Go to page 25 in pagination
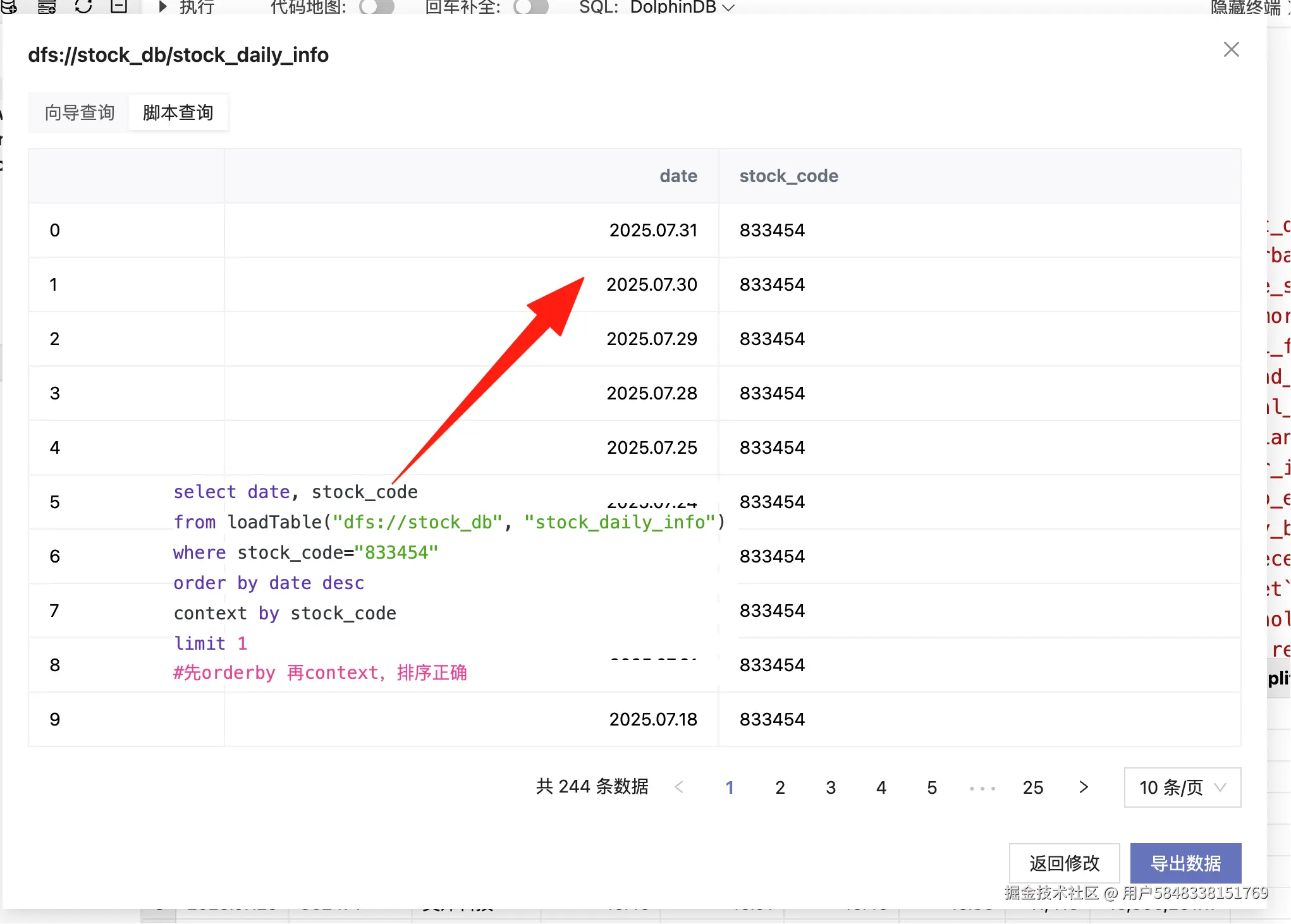Viewport: 1291px width, 924px height. (1033, 787)
